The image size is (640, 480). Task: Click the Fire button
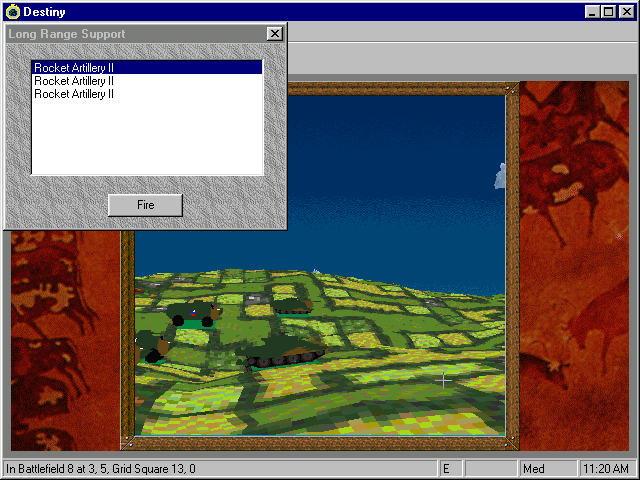pyautogui.click(x=145, y=205)
